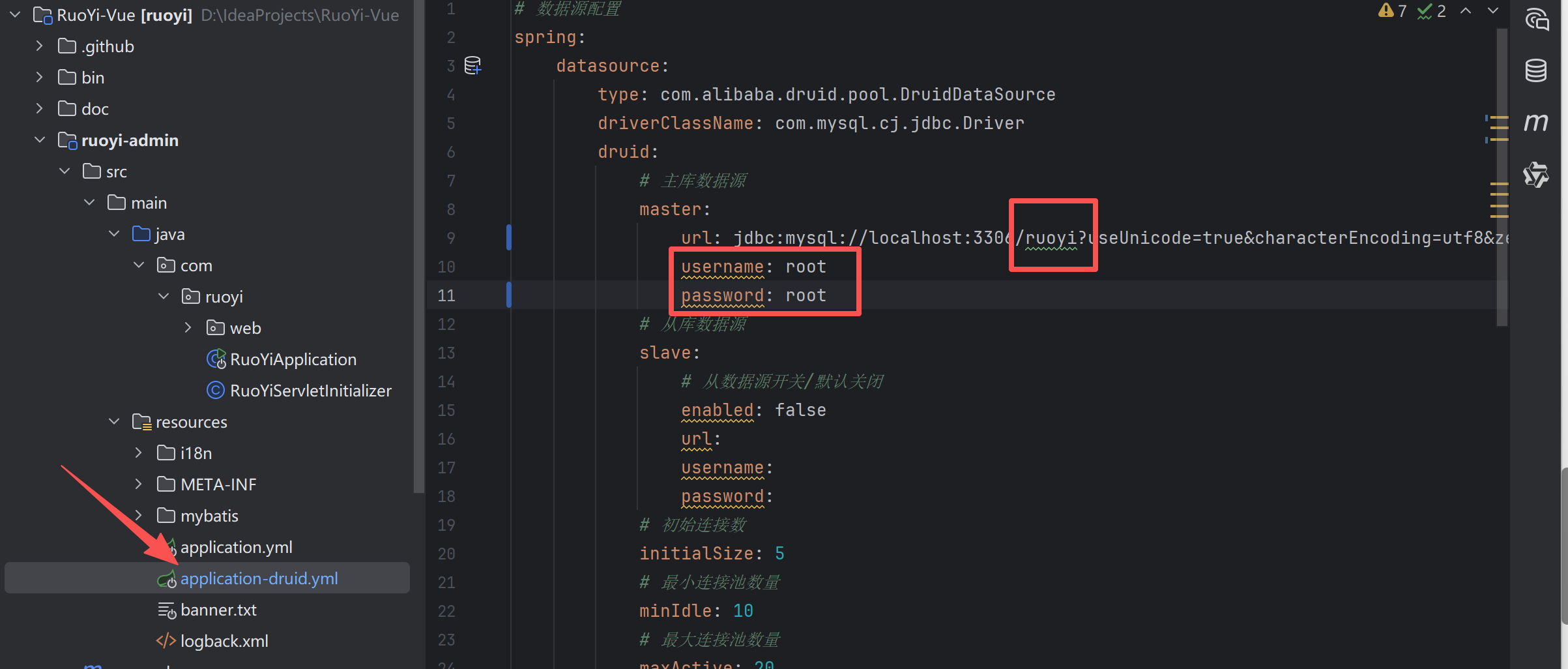Collapse the RuoYi-Vue project root
Screen dimensions: 1568x669
tap(15, 15)
